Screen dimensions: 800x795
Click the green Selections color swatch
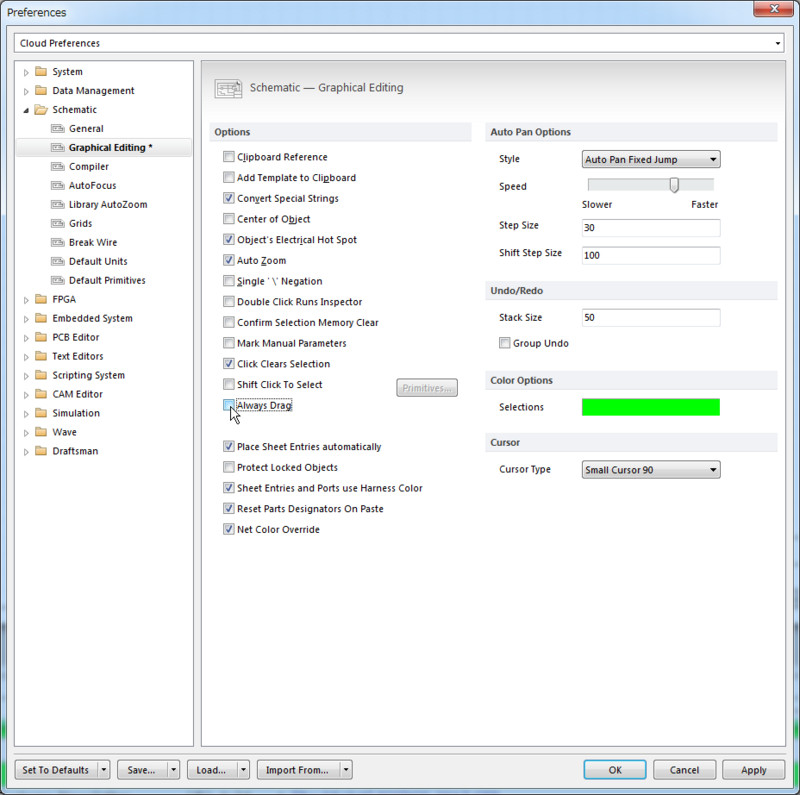tap(651, 407)
